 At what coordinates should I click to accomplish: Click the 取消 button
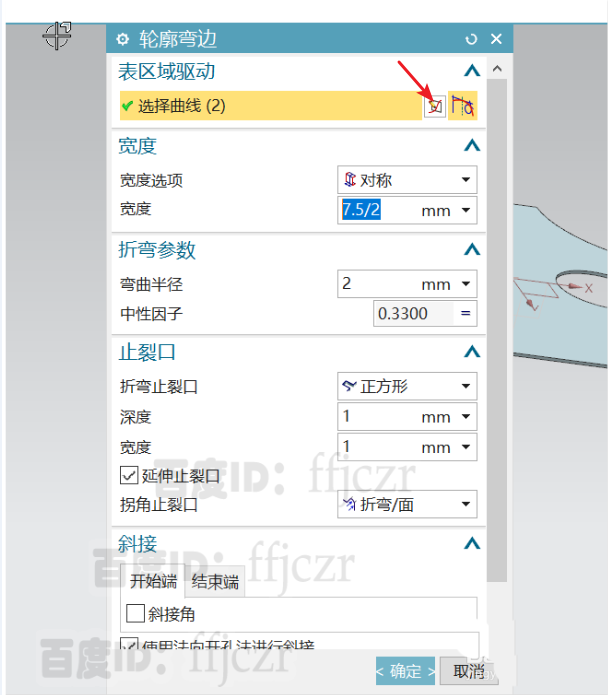click(x=468, y=671)
